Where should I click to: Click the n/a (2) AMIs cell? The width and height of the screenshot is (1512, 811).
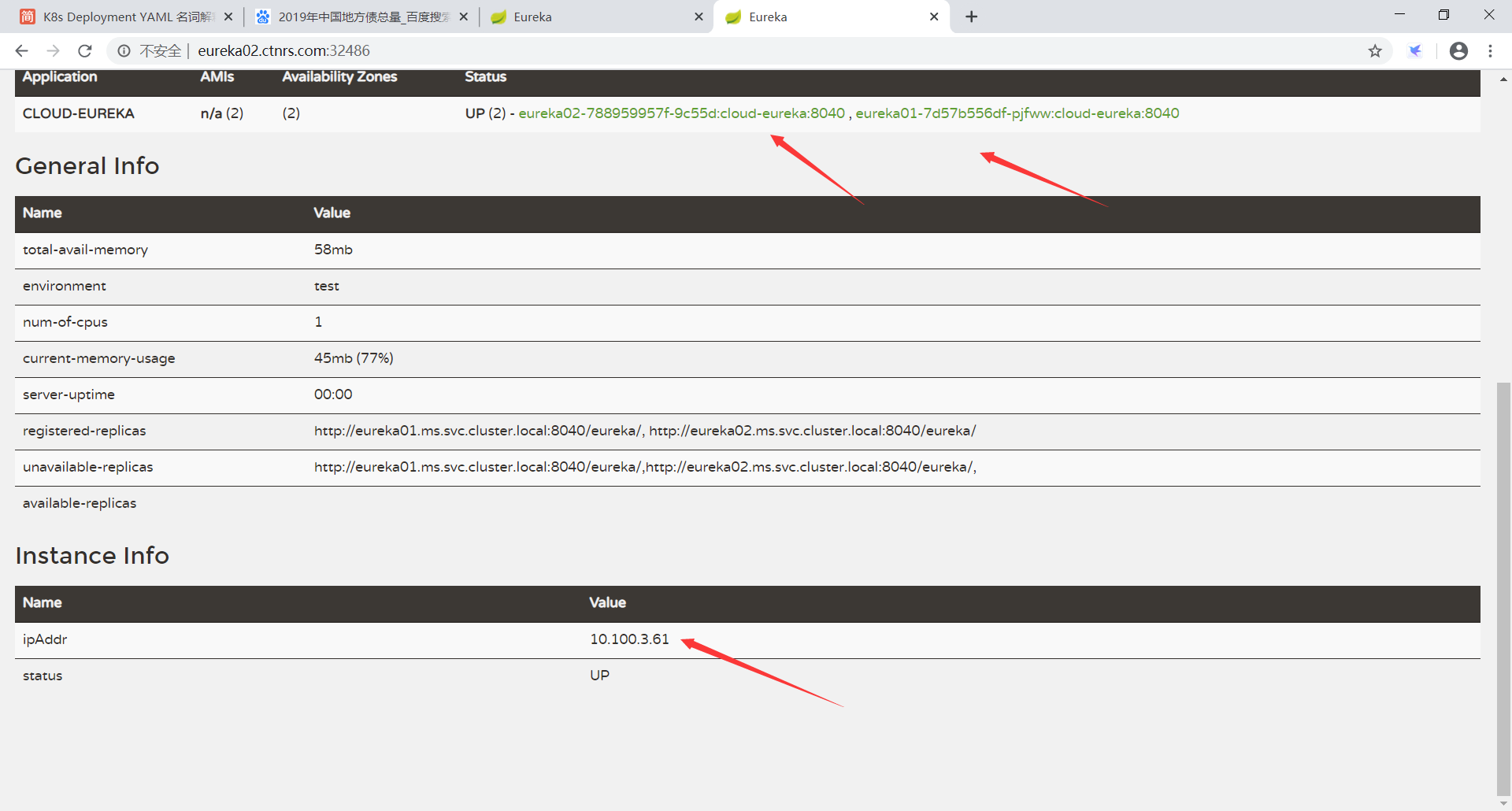222,113
